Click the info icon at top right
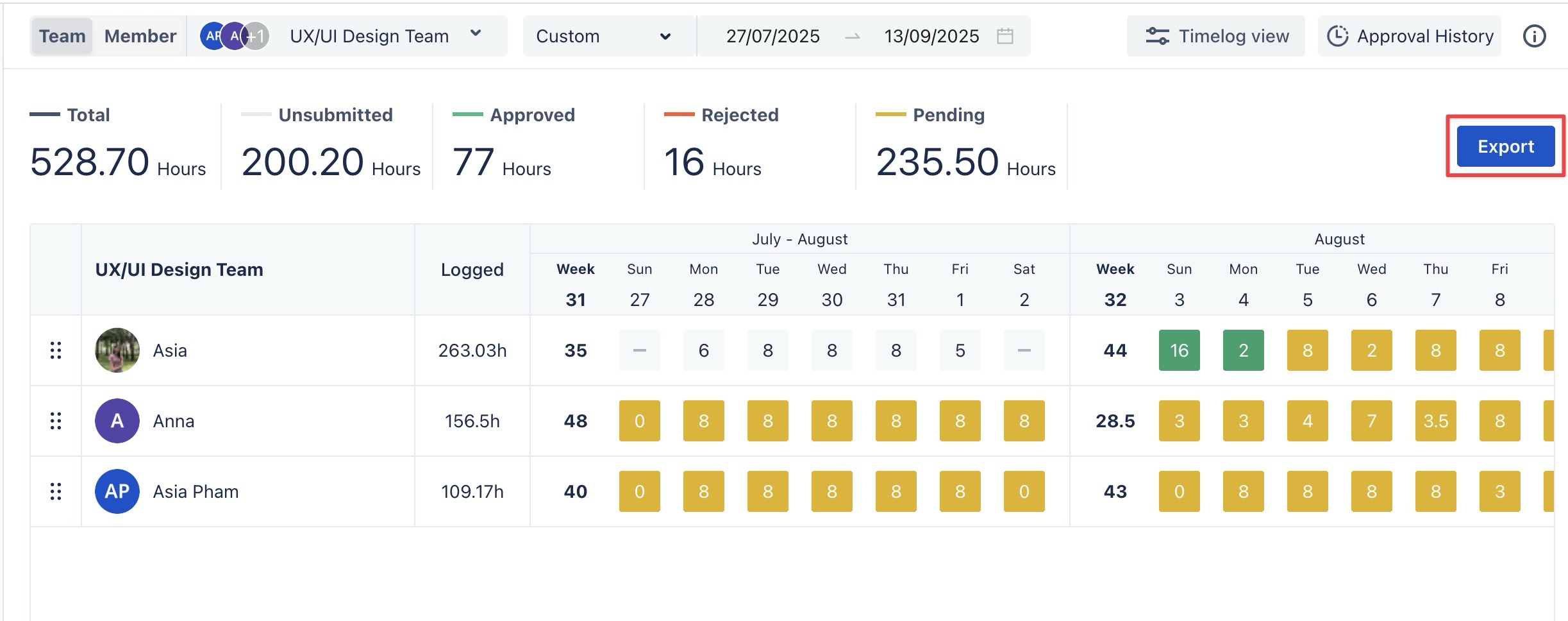Screen dimensions: 1568x621 click(1534, 36)
